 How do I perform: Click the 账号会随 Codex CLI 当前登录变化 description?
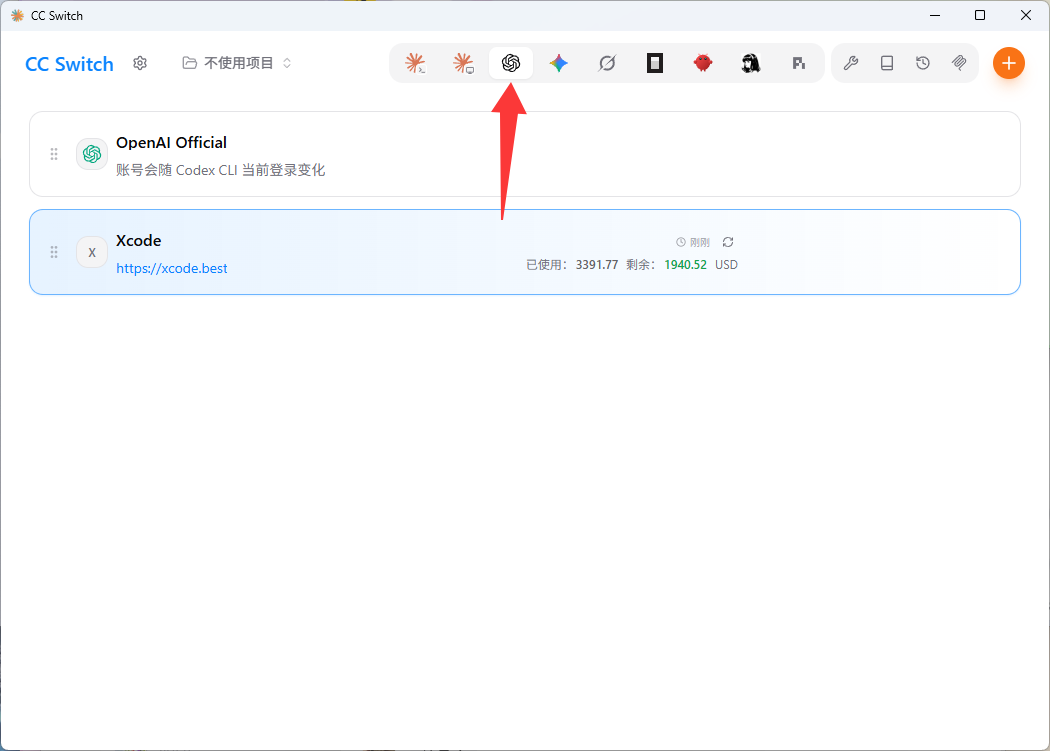tap(220, 170)
